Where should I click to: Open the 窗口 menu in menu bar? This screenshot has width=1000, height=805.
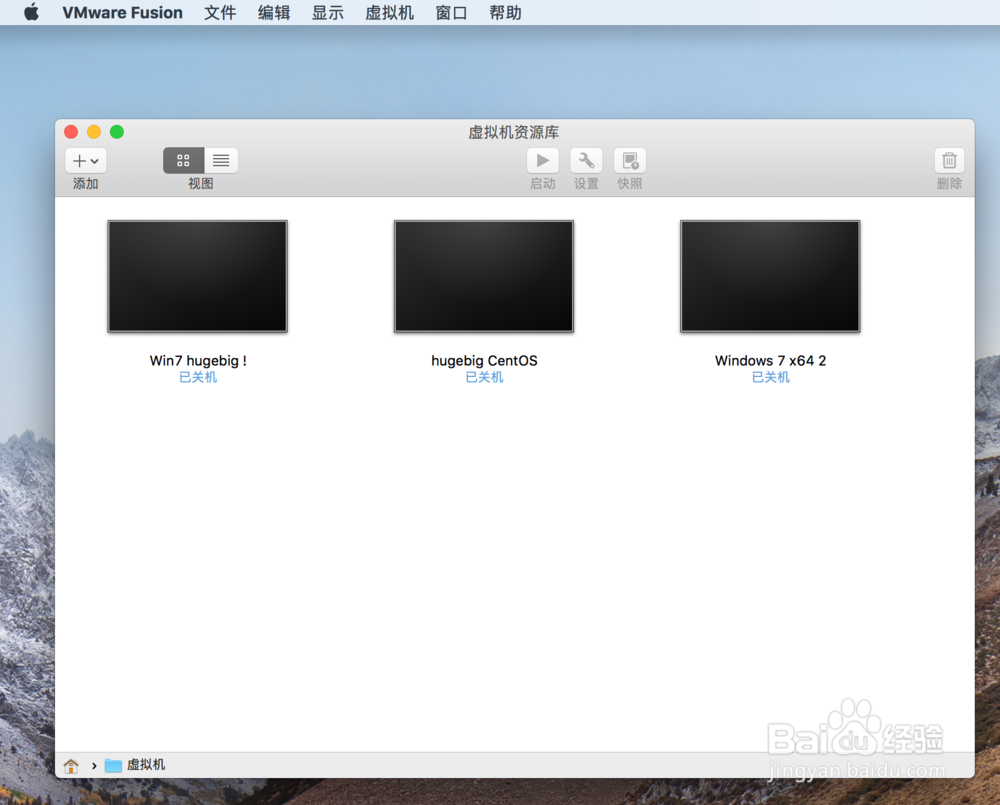click(451, 12)
